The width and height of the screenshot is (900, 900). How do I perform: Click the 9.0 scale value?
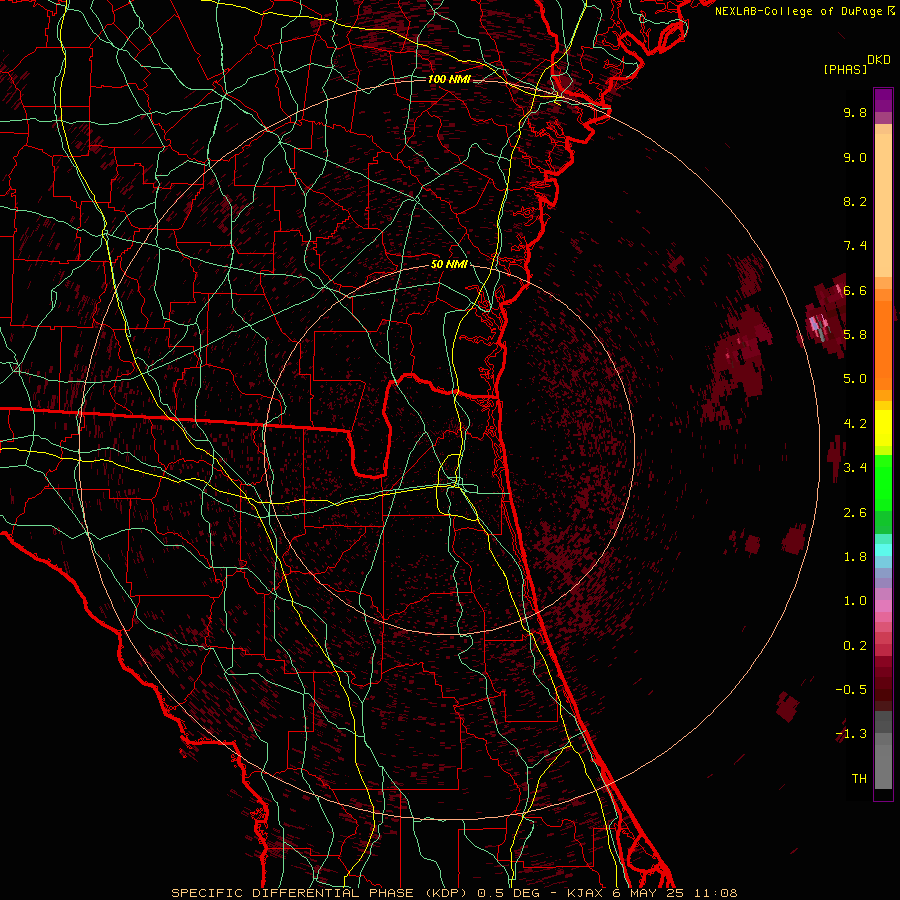tap(855, 157)
